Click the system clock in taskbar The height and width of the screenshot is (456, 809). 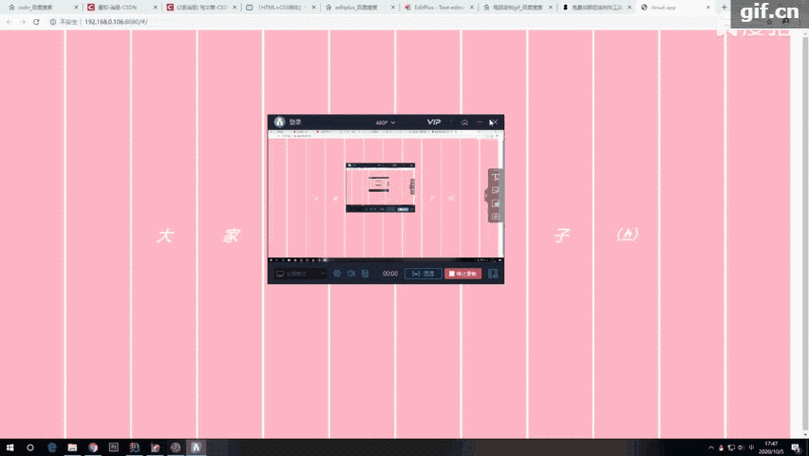771,446
